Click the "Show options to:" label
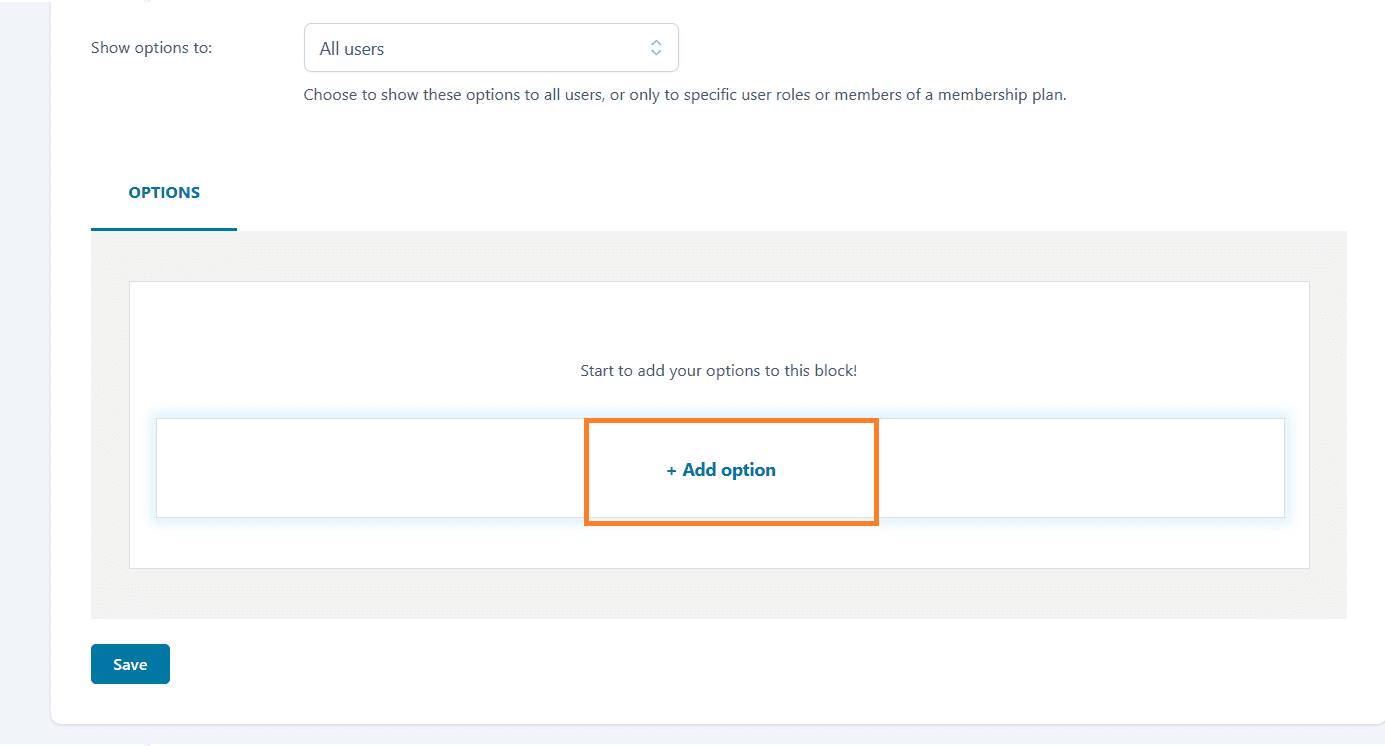Viewport: 1385px width, 746px height. [x=151, y=48]
